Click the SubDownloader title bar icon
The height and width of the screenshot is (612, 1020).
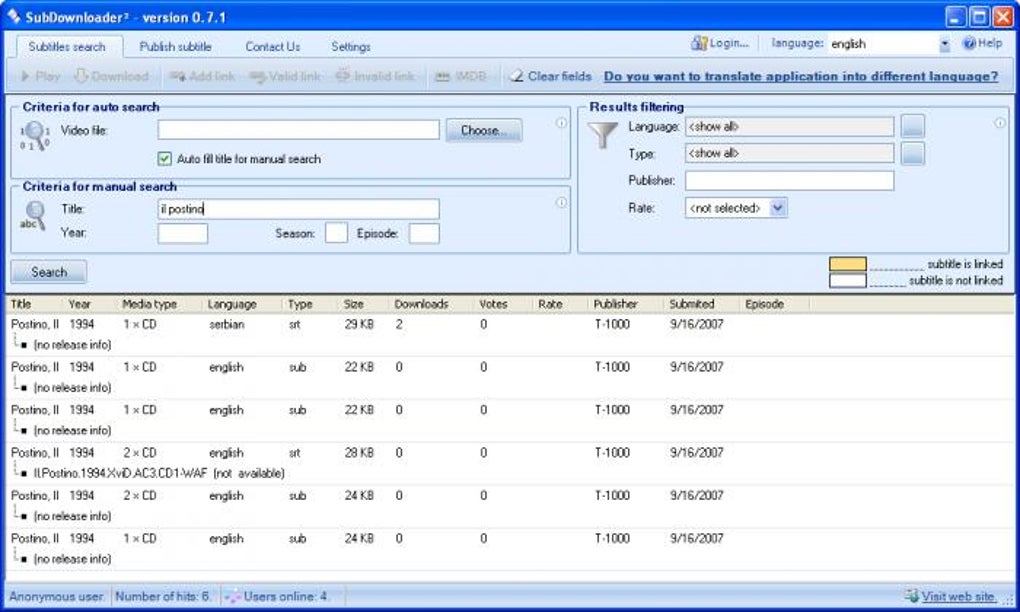tap(14, 16)
